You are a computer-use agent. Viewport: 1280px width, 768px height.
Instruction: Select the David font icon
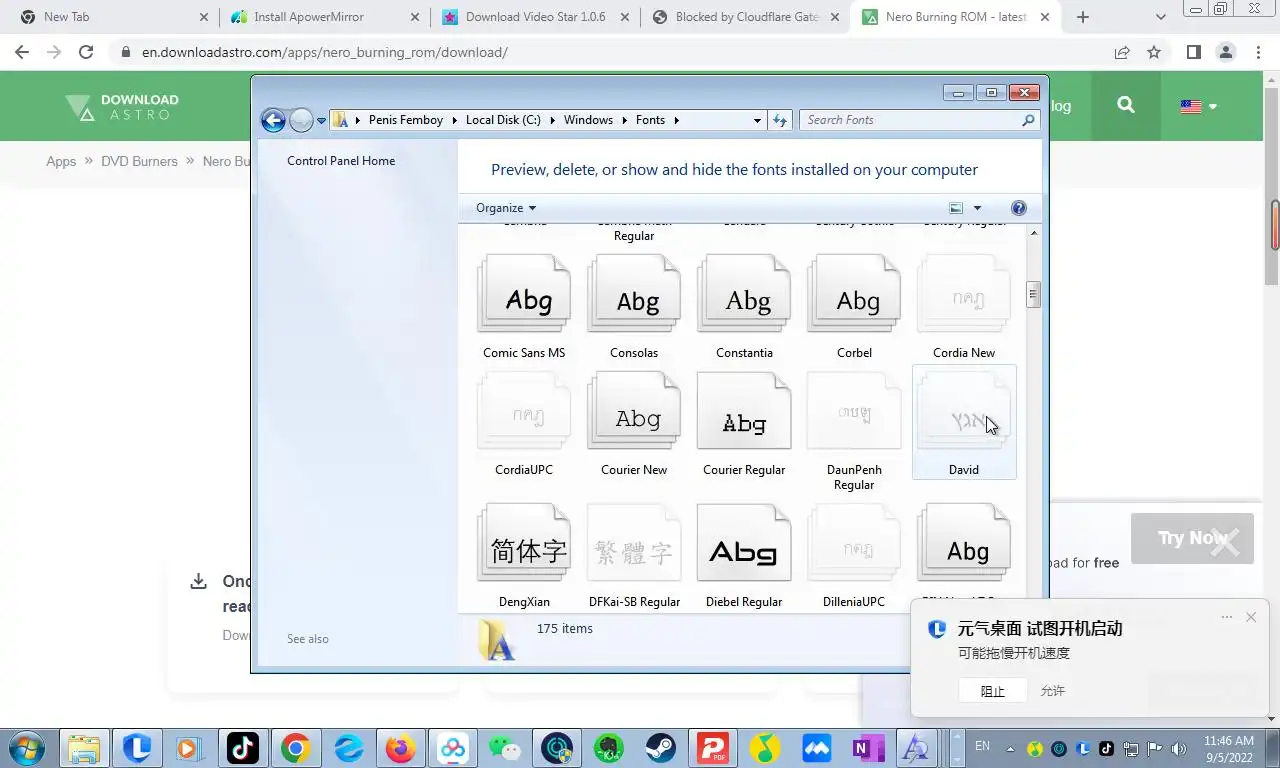coord(964,411)
